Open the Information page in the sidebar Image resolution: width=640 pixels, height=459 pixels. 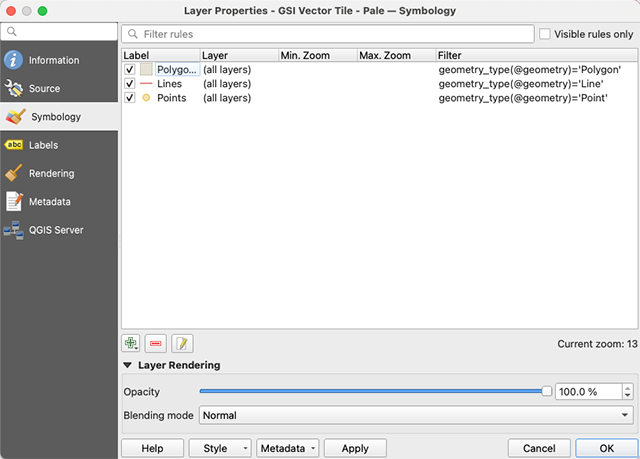59,60
